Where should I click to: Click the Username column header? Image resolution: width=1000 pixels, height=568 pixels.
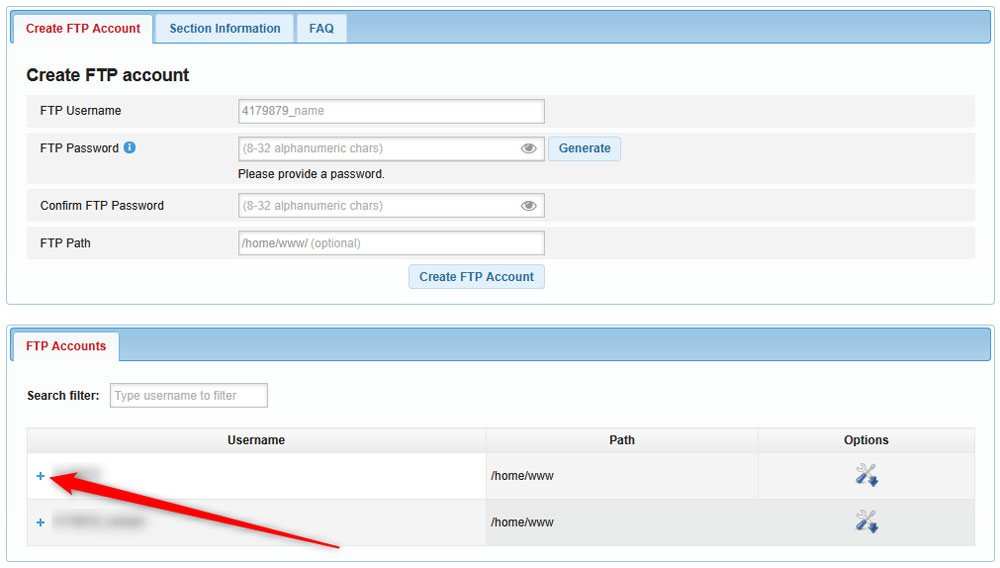point(256,441)
